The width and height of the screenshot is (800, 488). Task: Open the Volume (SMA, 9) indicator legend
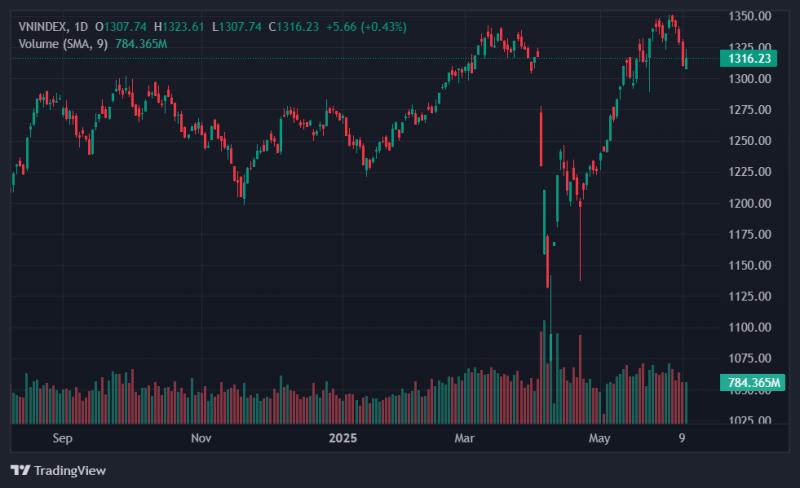pyautogui.click(x=63, y=44)
